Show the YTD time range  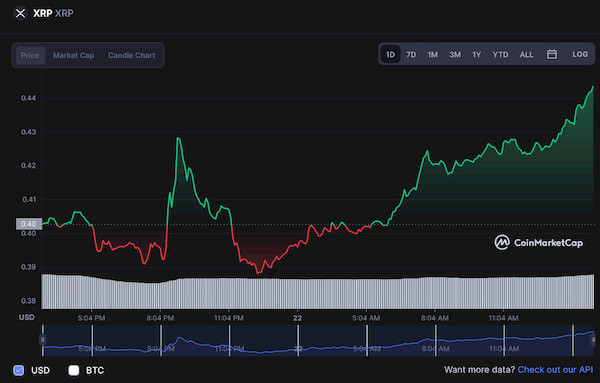pyautogui.click(x=500, y=54)
